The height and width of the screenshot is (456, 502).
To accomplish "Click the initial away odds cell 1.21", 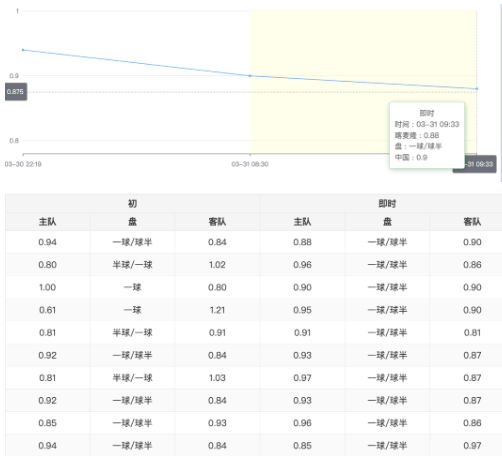I will pyautogui.click(x=217, y=310).
